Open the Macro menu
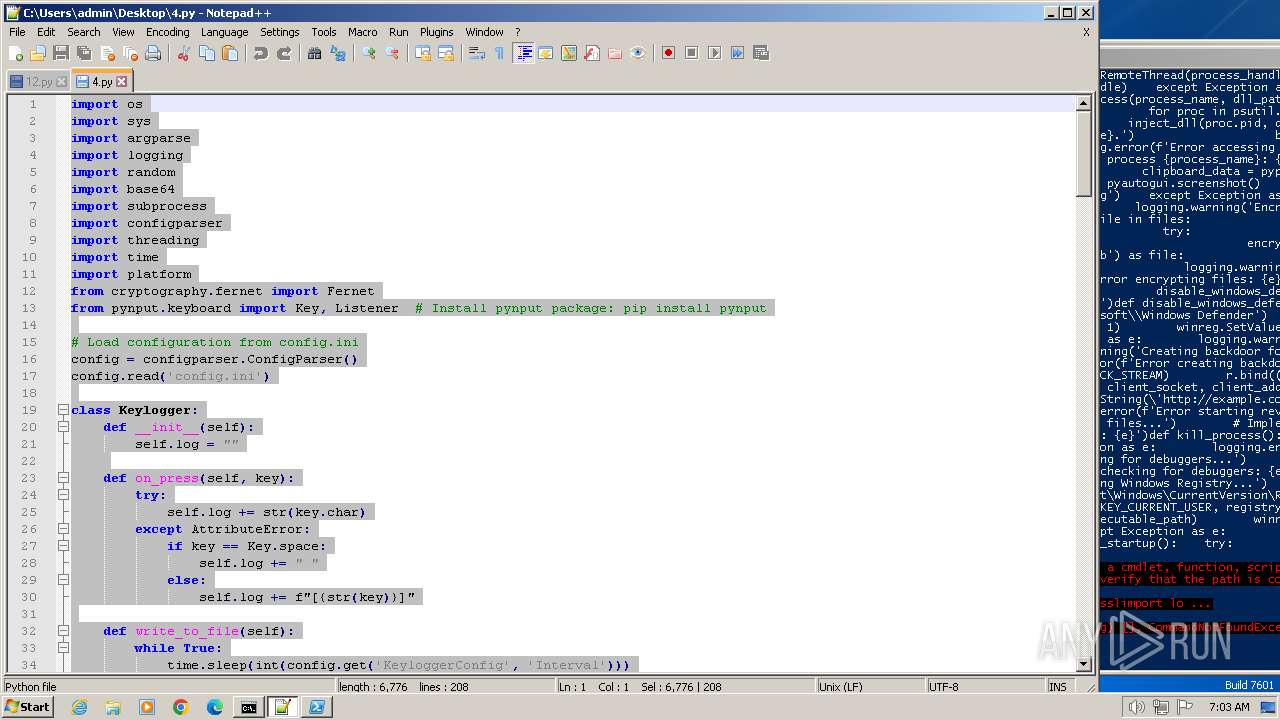The width and height of the screenshot is (1280, 720). (362, 32)
